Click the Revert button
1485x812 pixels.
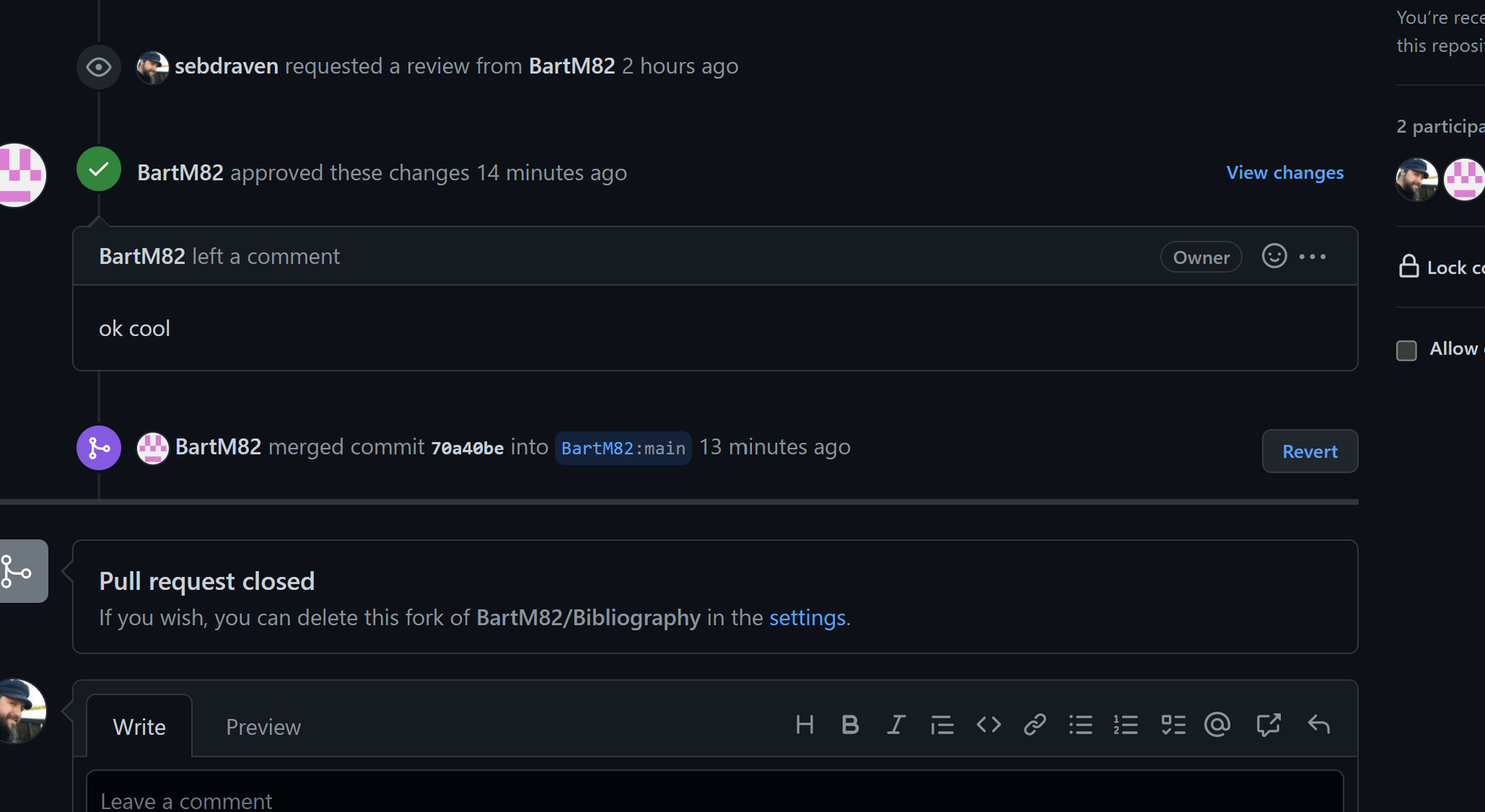click(1309, 451)
